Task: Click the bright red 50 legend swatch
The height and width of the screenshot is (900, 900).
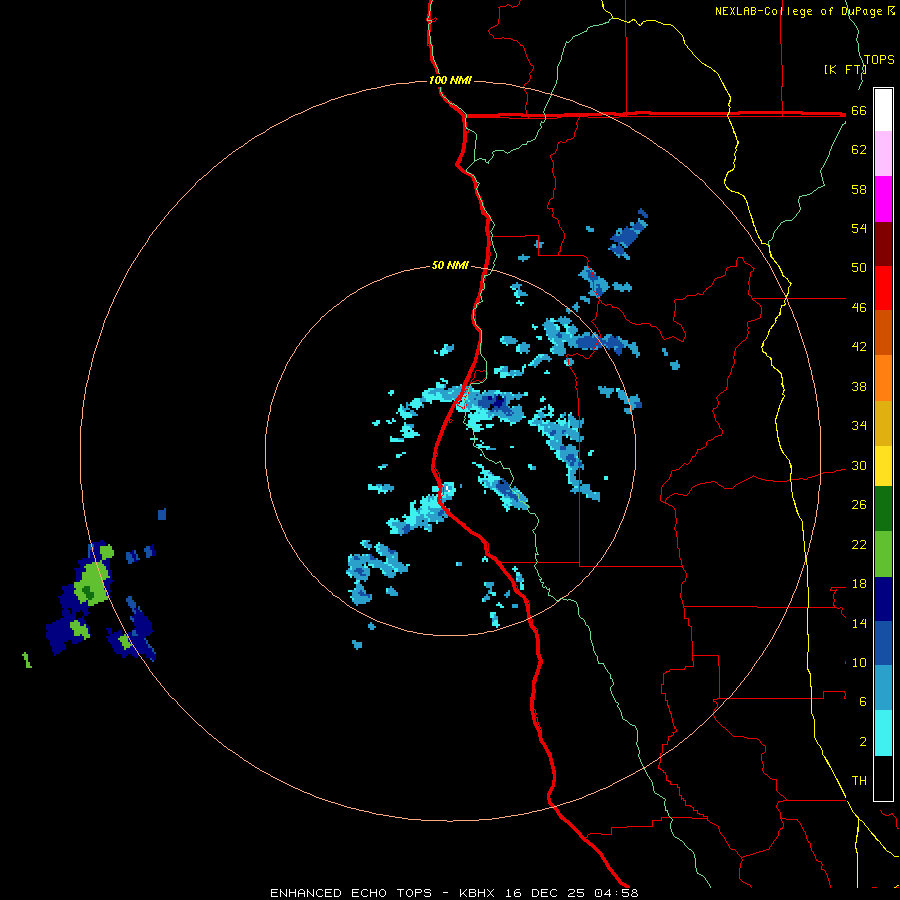Action: (x=883, y=288)
